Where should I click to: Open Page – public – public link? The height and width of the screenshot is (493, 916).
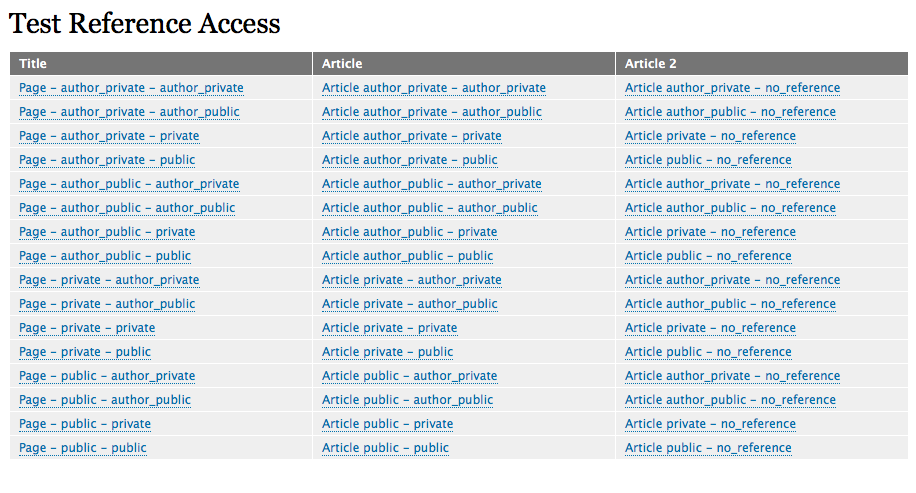point(83,448)
